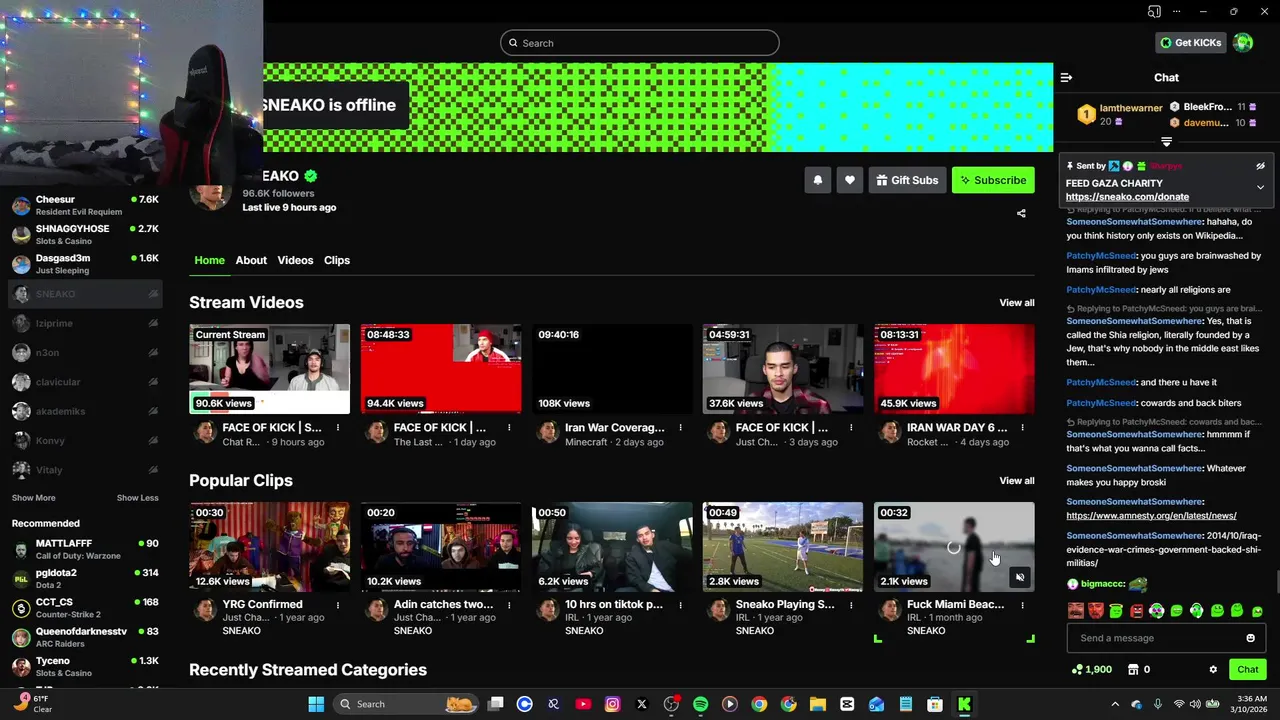This screenshot has width=1280, height=720.
Task: Click the Subscribe button
Action: click(993, 180)
